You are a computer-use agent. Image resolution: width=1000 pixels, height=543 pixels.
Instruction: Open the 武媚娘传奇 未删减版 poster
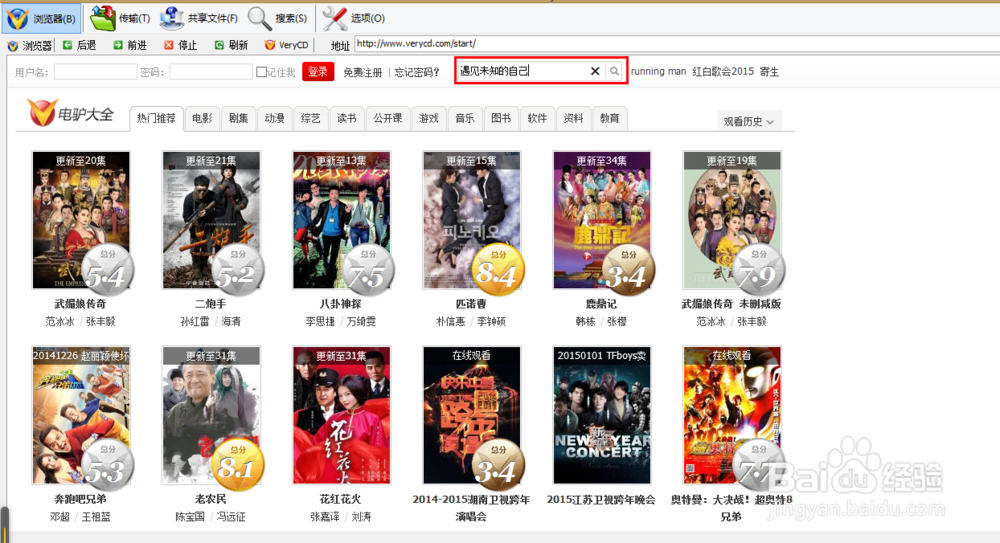click(732, 220)
